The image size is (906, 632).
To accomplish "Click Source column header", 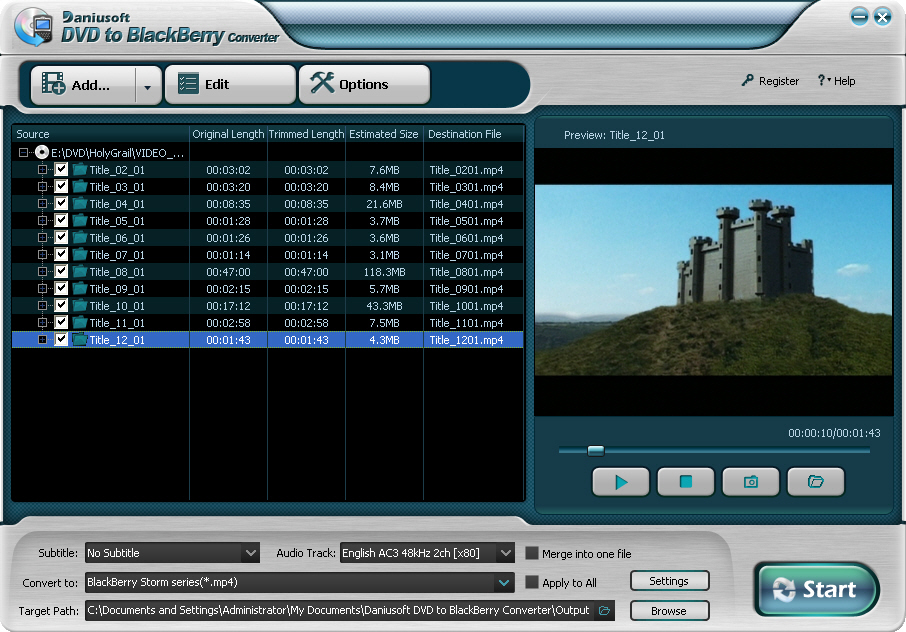I will [101, 134].
